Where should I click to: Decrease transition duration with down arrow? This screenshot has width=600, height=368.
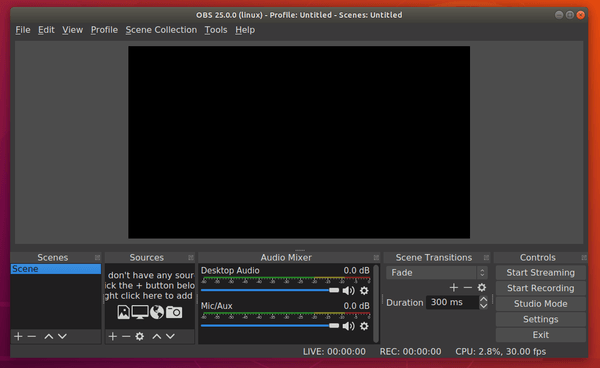(x=484, y=306)
